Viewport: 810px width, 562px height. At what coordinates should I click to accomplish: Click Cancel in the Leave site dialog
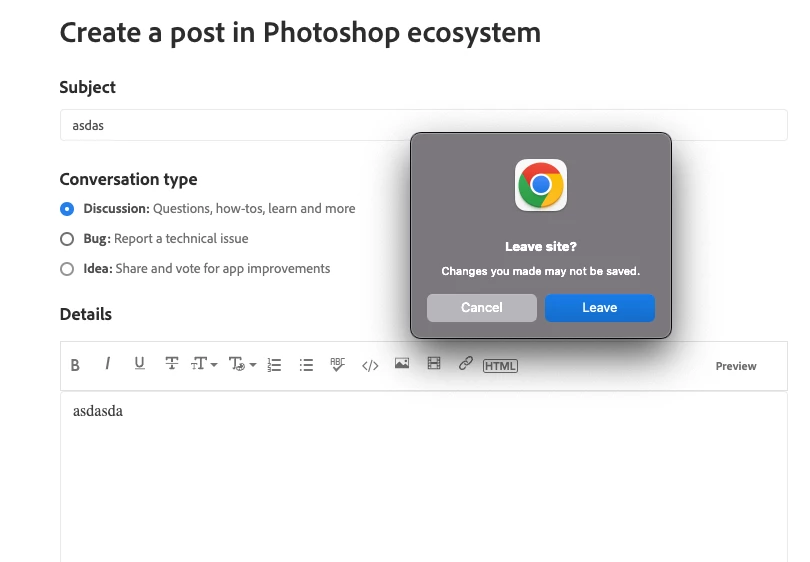[x=481, y=308]
